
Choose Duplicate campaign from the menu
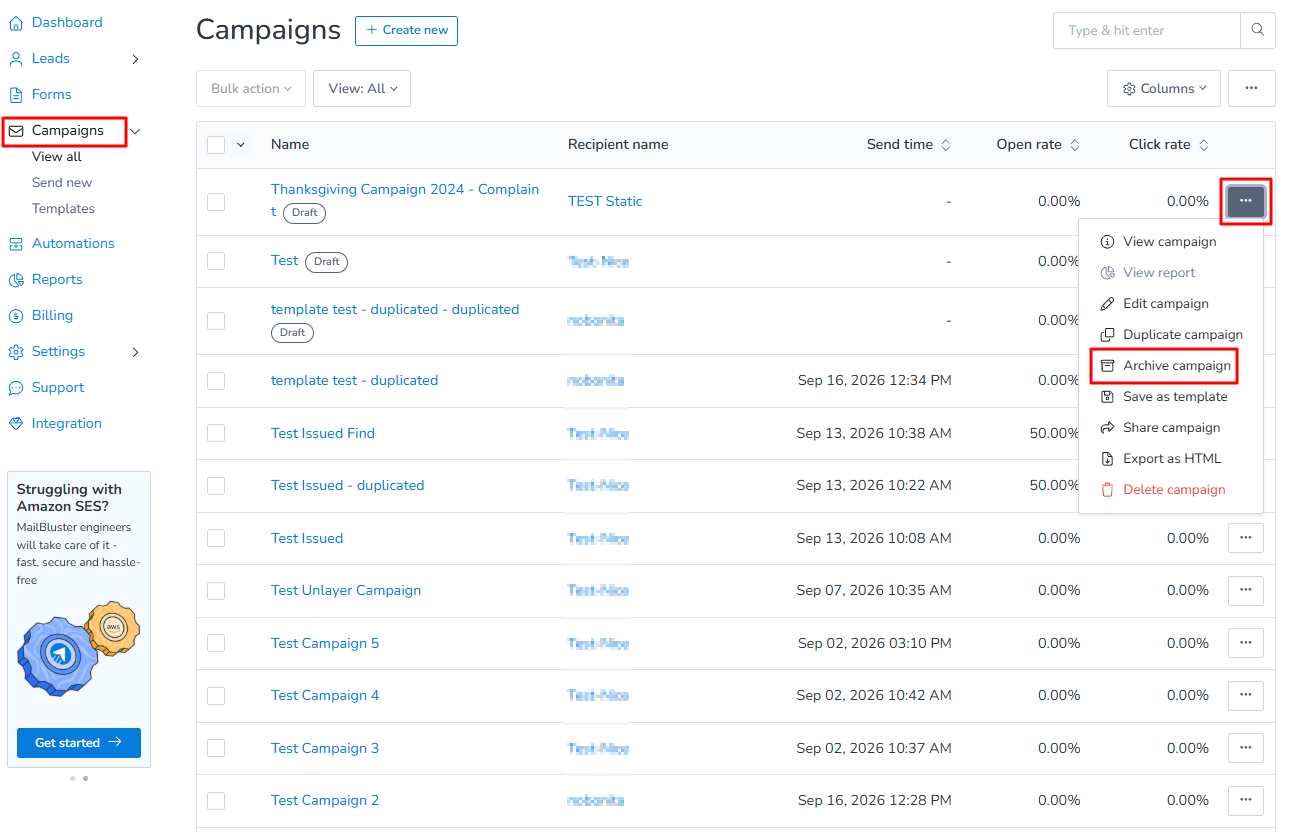pos(1171,335)
